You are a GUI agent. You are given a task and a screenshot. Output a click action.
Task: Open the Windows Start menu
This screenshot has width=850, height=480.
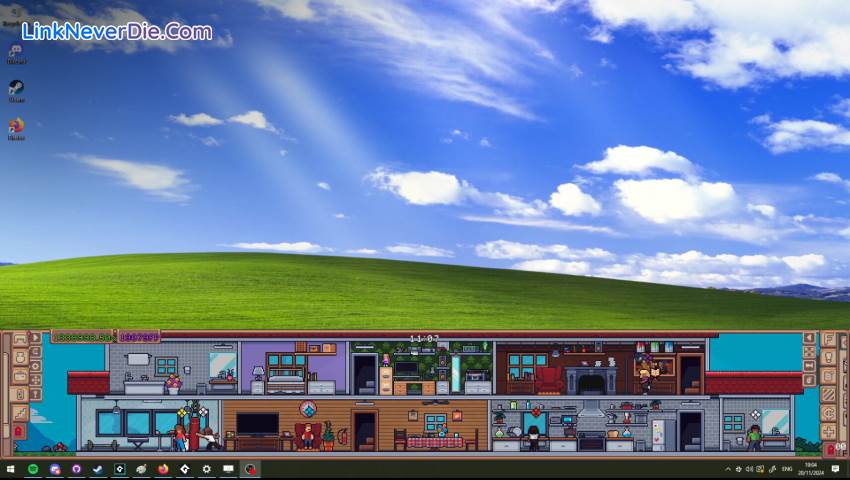click(10, 469)
